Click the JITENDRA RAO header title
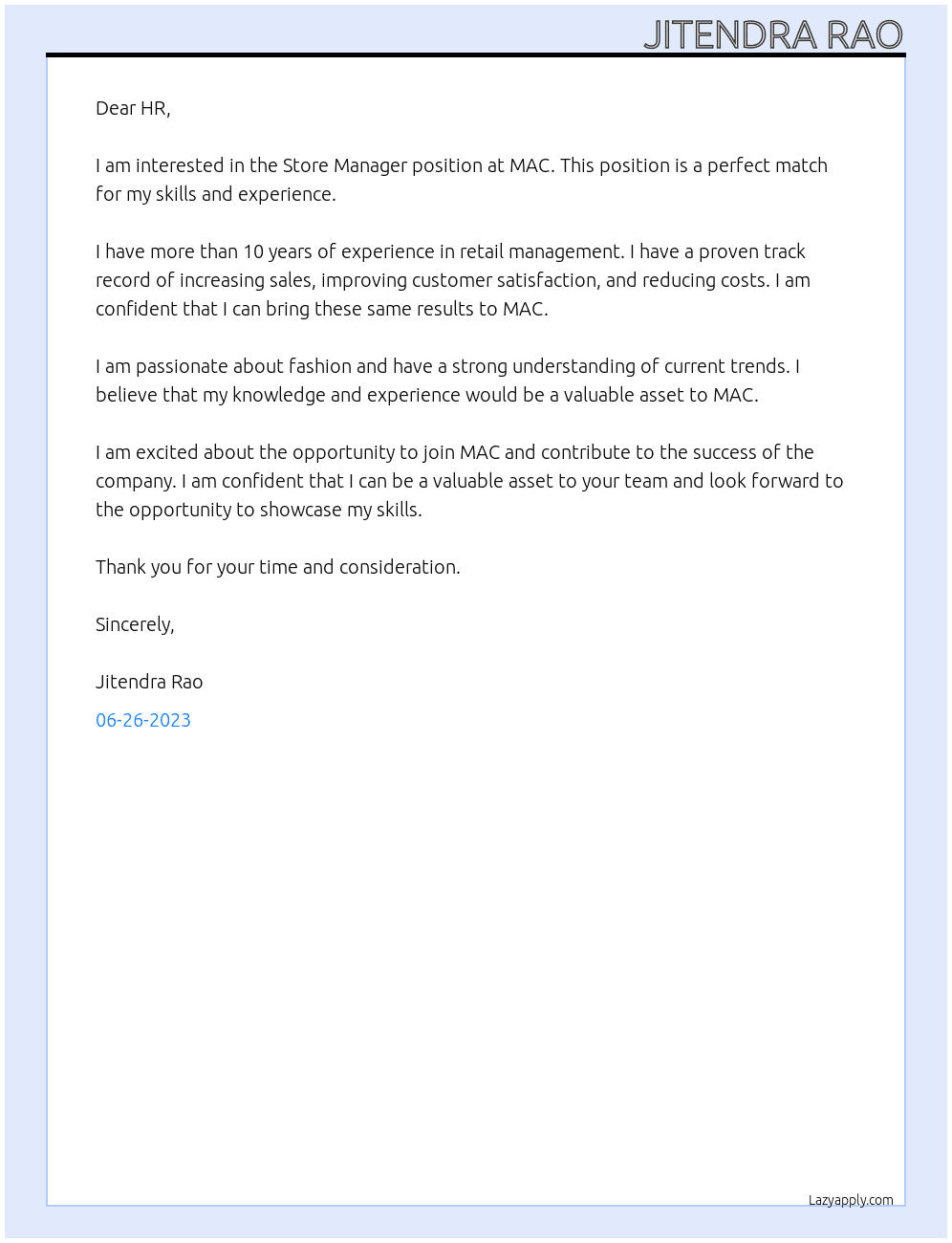This screenshot has height=1243, width=952. [x=773, y=34]
